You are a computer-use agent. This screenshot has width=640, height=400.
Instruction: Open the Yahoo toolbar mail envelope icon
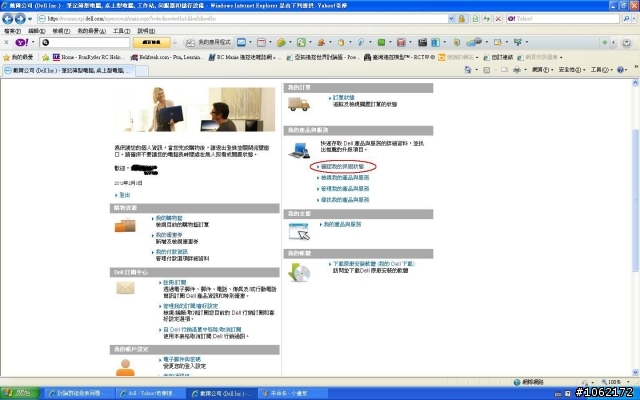pyautogui.click(x=241, y=42)
